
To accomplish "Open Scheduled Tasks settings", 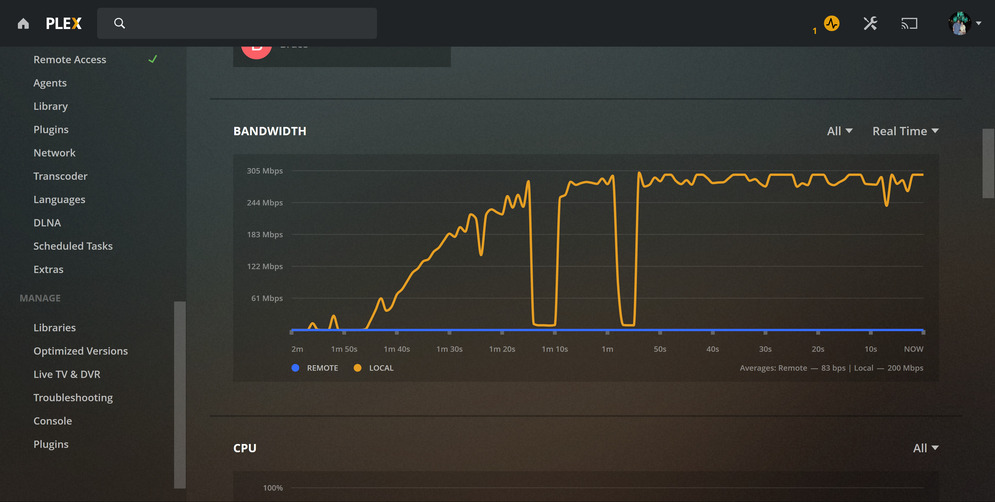I will coord(73,246).
